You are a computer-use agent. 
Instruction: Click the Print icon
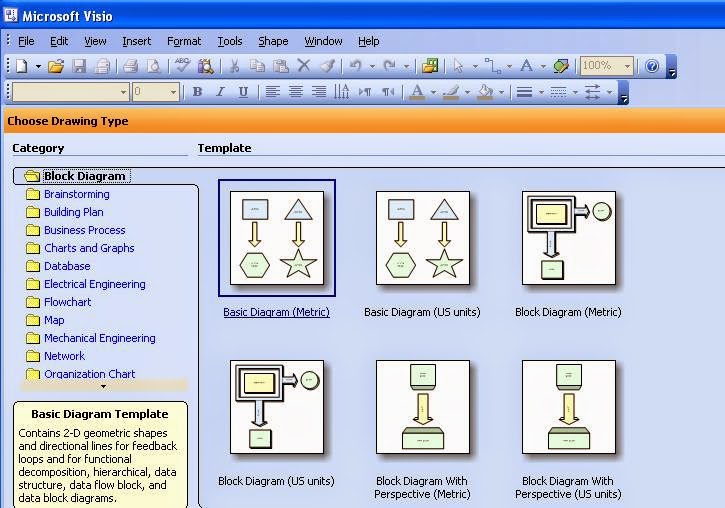click(130, 66)
